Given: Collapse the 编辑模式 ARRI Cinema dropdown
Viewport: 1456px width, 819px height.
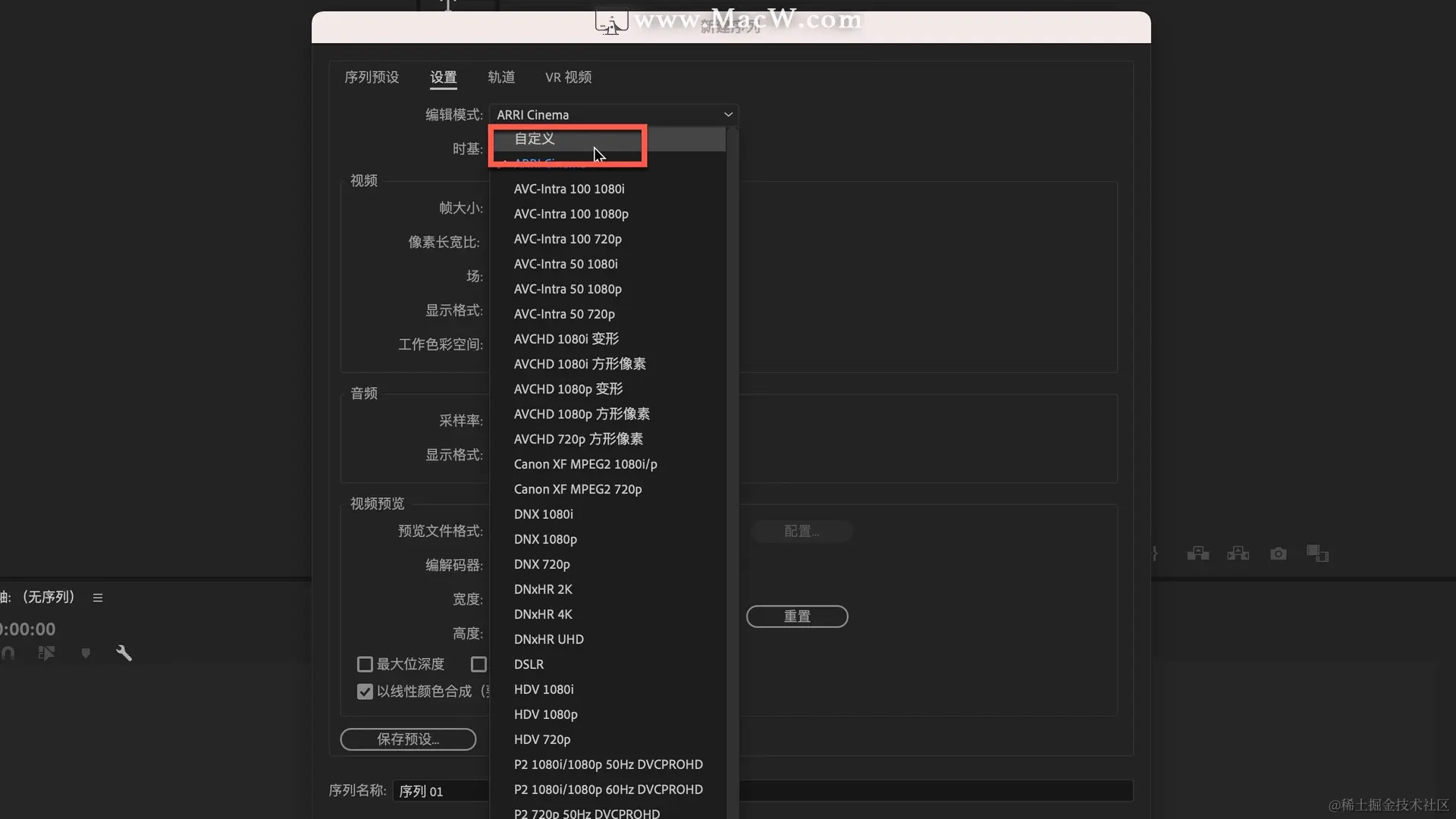Looking at the screenshot, I should point(613,115).
